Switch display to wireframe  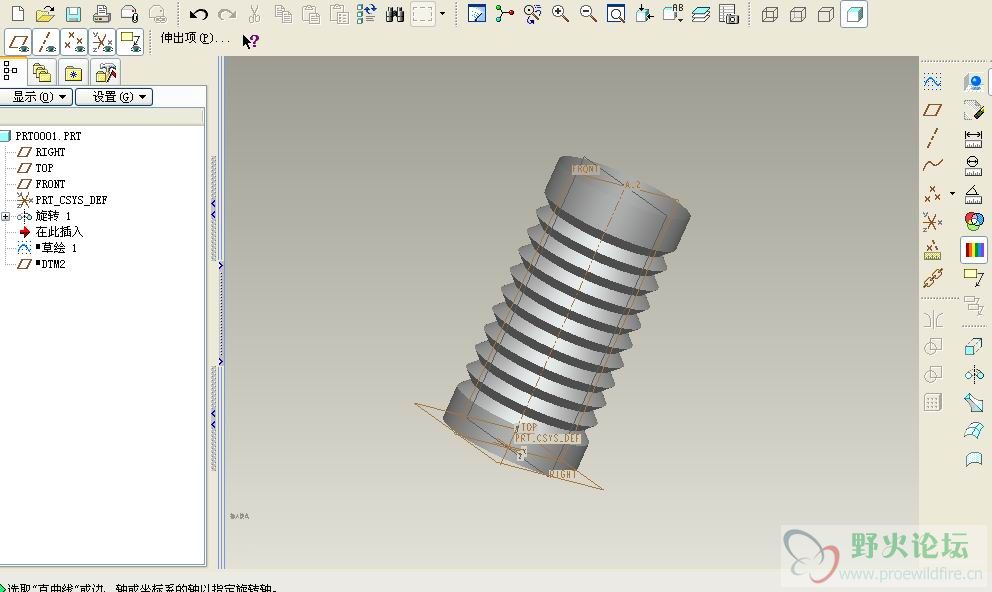tap(770, 14)
